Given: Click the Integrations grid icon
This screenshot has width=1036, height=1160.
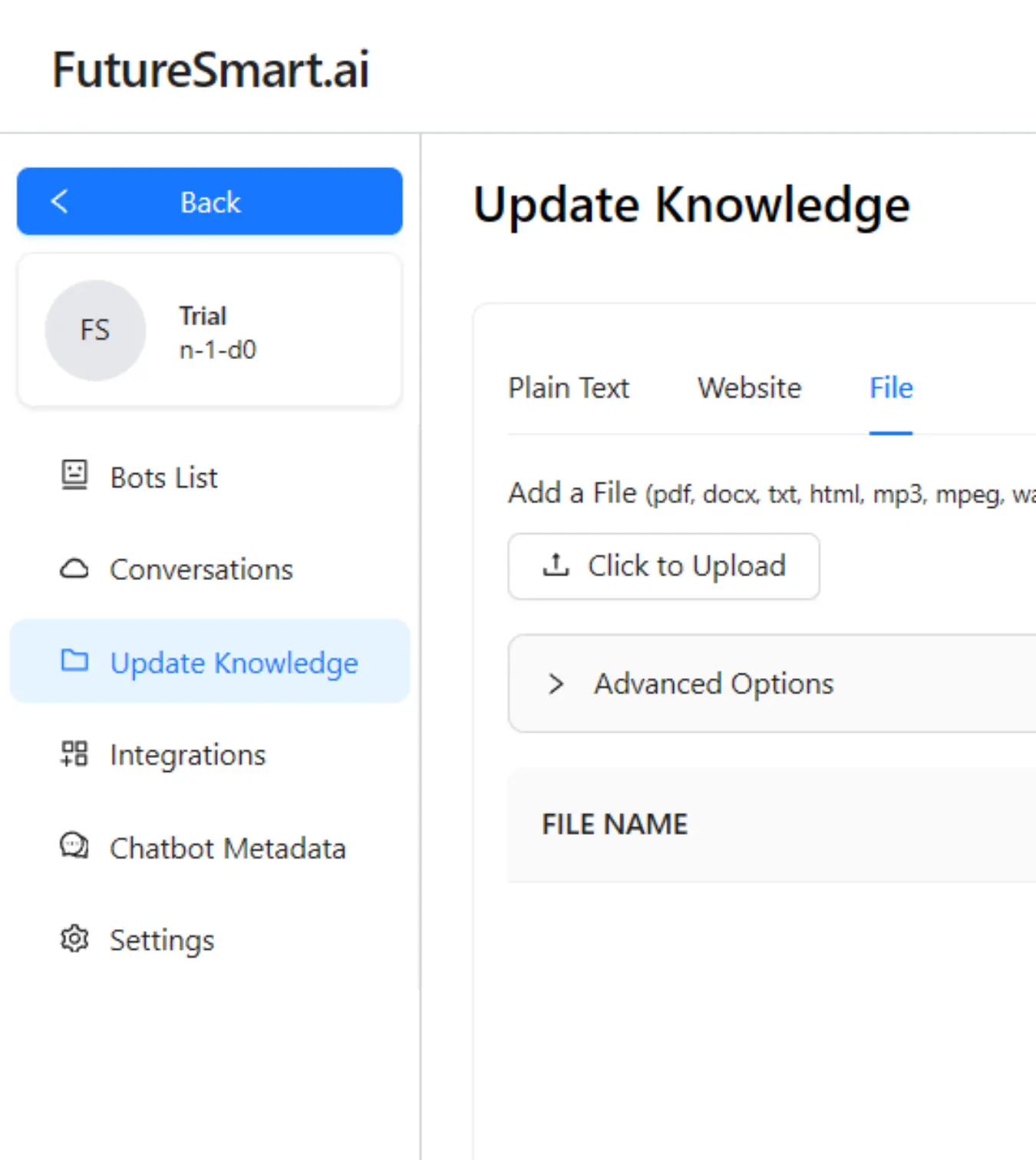Looking at the screenshot, I should coord(74,754).
